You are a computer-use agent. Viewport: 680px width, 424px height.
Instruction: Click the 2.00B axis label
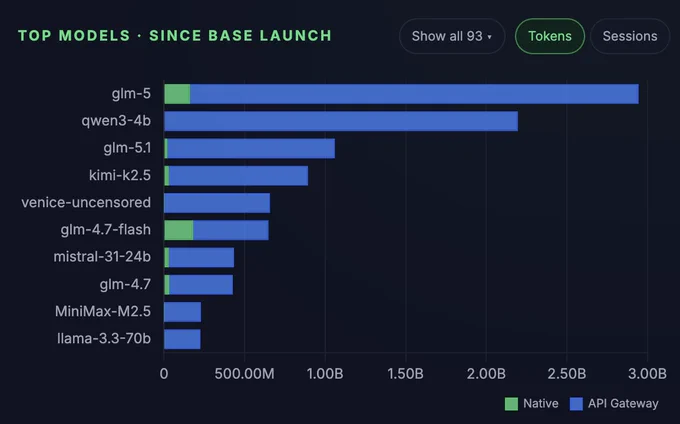point(486,374)
